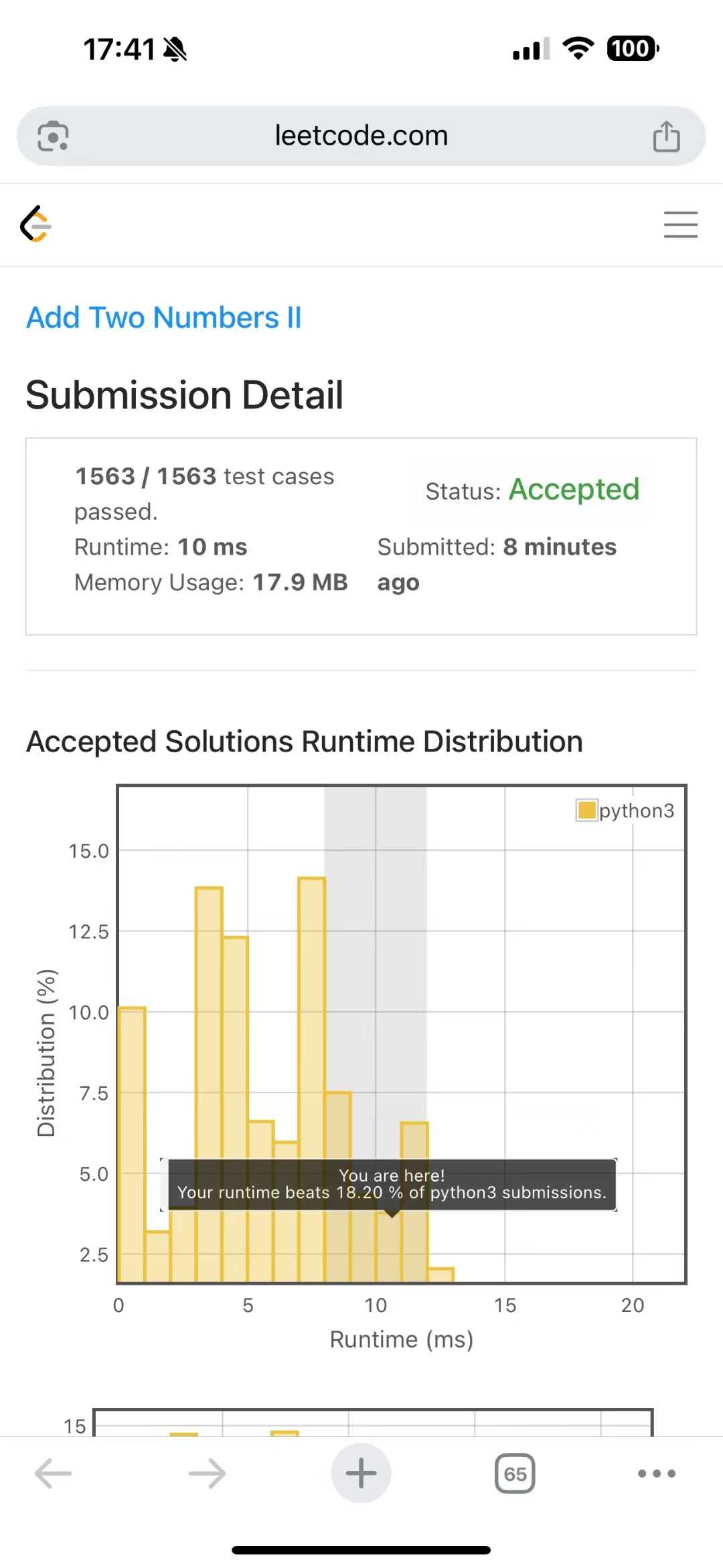Tap the leetcode.com address field
Screen dimensions: 723x1568
361,136
